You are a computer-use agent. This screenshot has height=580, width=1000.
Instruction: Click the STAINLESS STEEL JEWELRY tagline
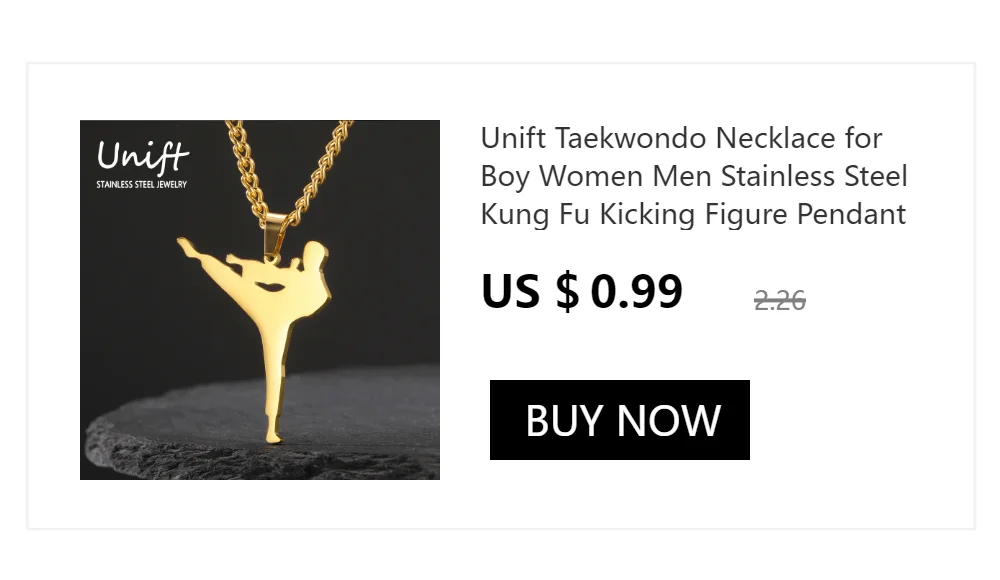pos(142,184)
